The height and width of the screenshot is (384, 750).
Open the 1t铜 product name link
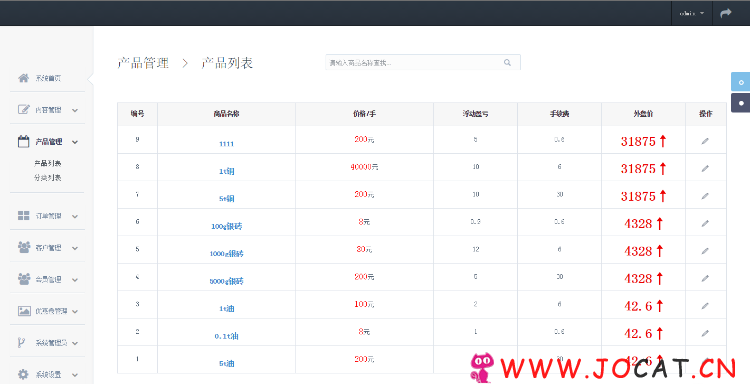point(227,171)
